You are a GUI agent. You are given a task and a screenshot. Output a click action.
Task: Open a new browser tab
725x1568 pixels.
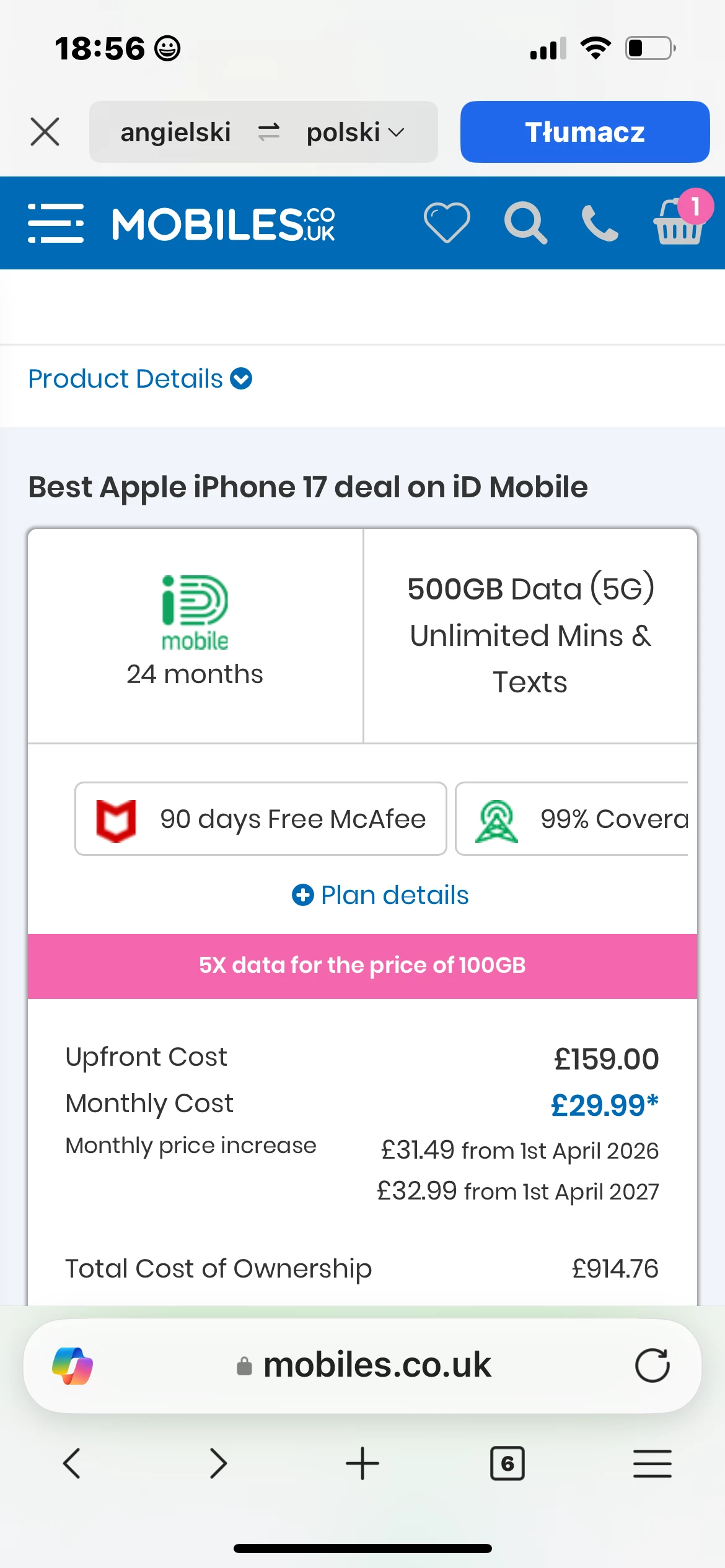[x=362, y=1463]
